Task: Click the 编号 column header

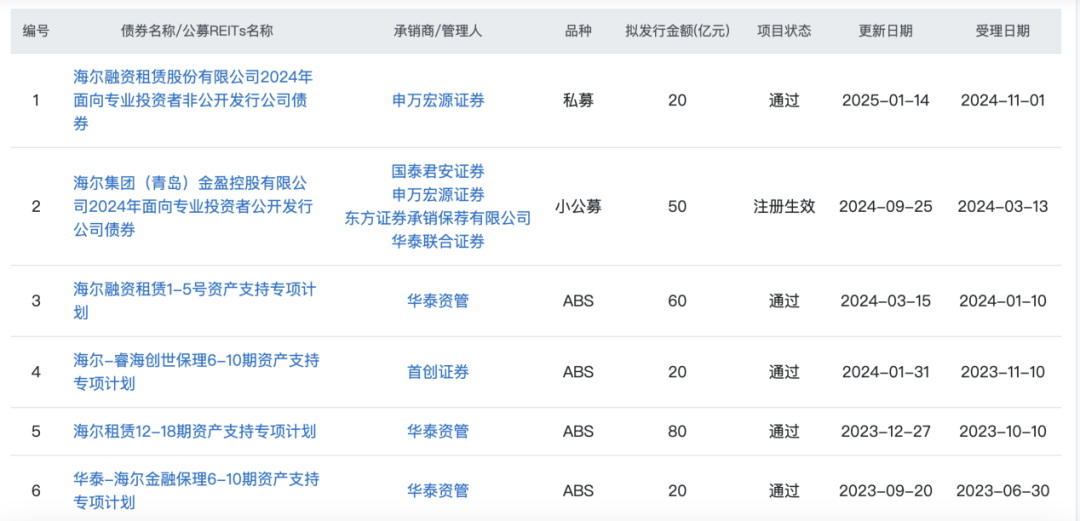Action: [x=36, y=31]
